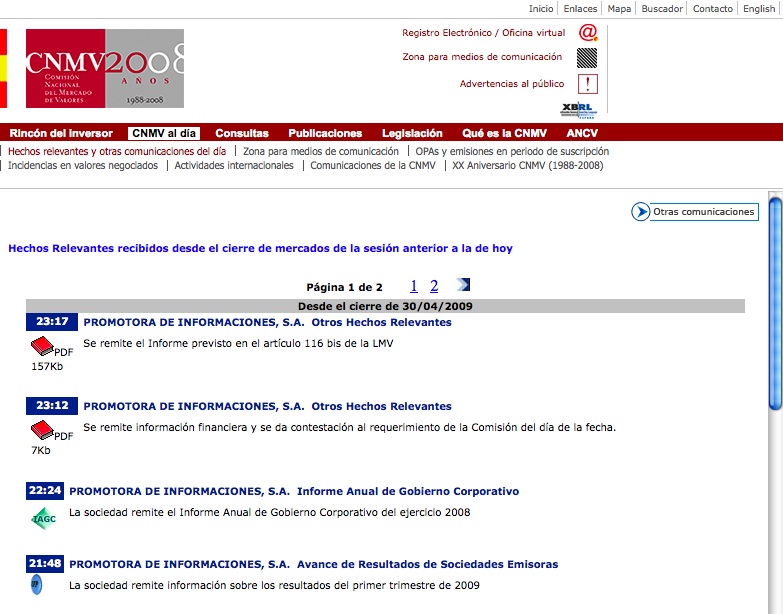Go to page 2 of results
The width and height of the screenshot is (783, 614).
click(x=434, y=286)
